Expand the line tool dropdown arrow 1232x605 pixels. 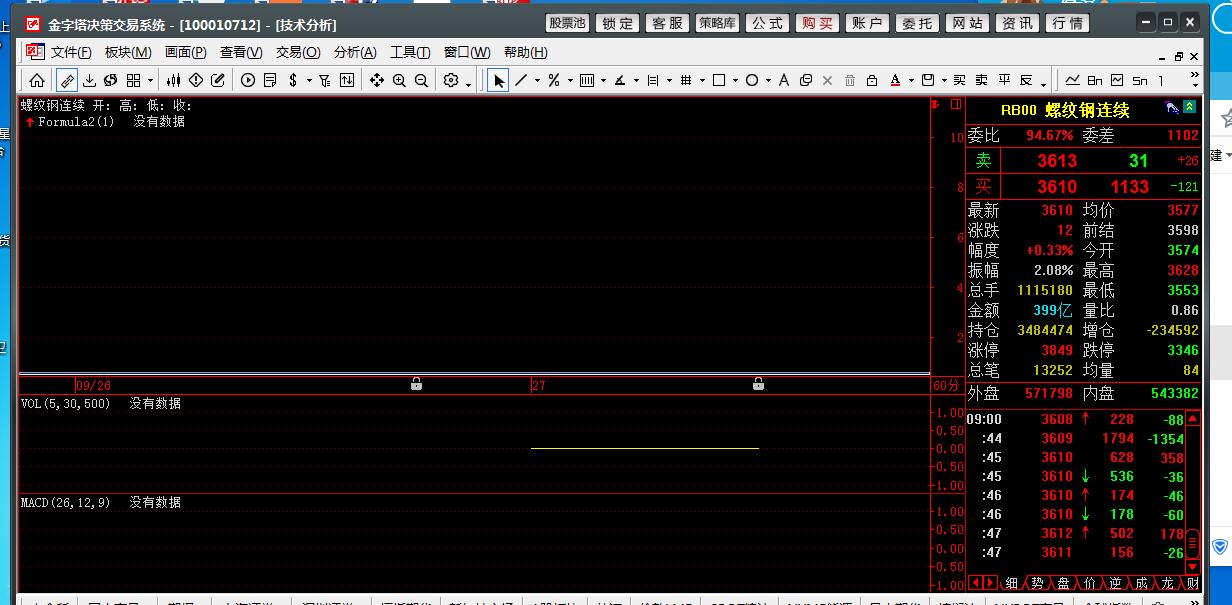[537, 81]
